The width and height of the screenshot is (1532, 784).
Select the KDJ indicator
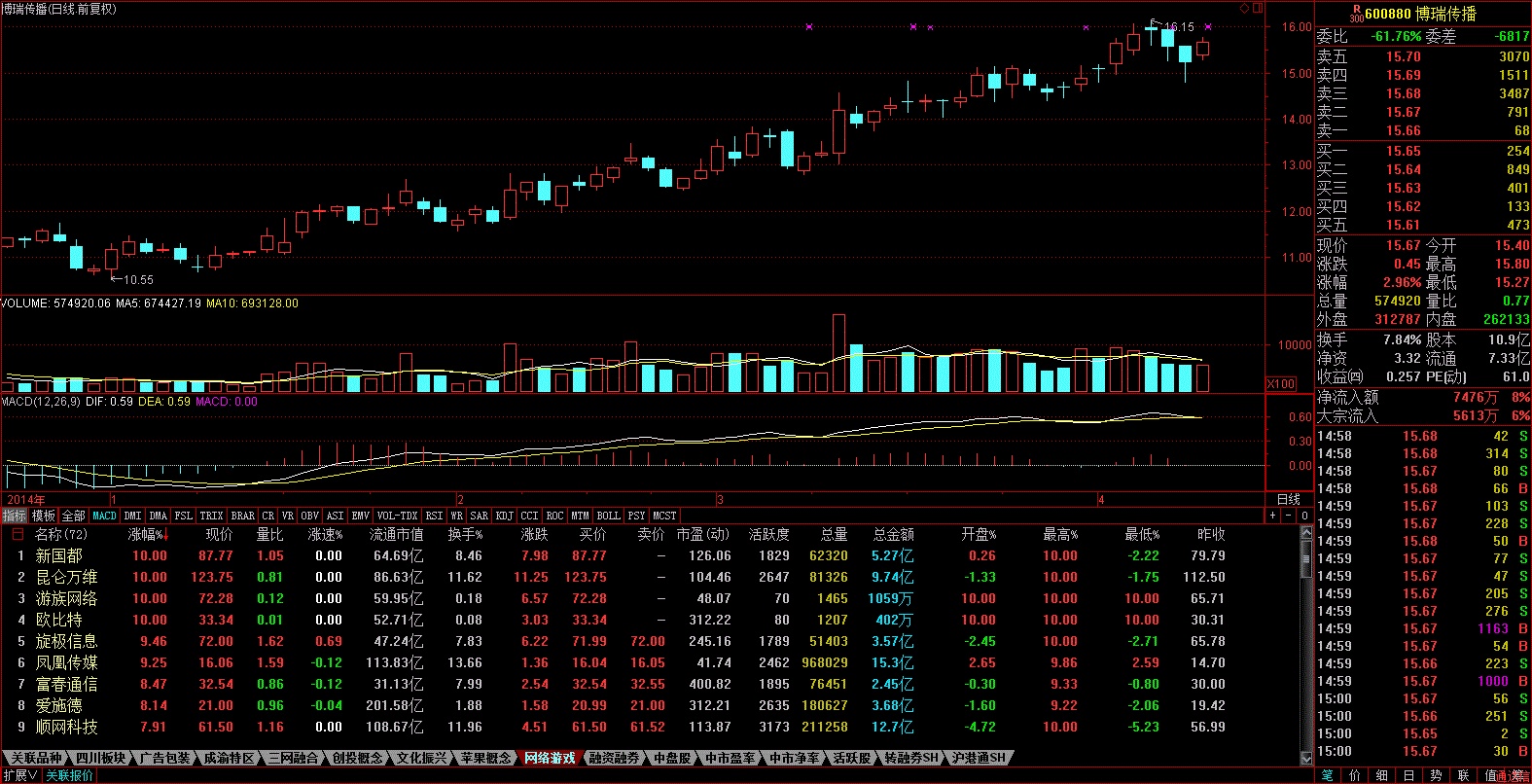(x=504, y=516)
